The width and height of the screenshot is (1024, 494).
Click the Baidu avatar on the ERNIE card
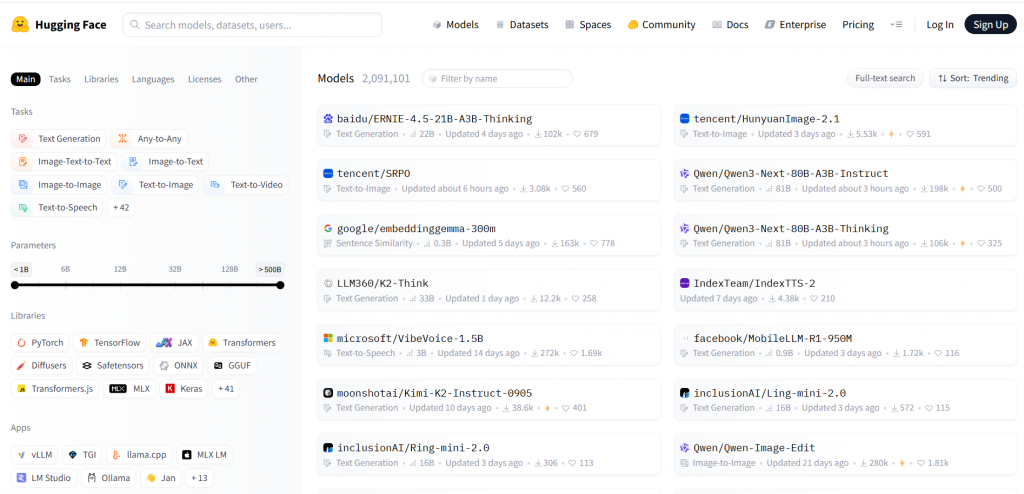(328, 119)
